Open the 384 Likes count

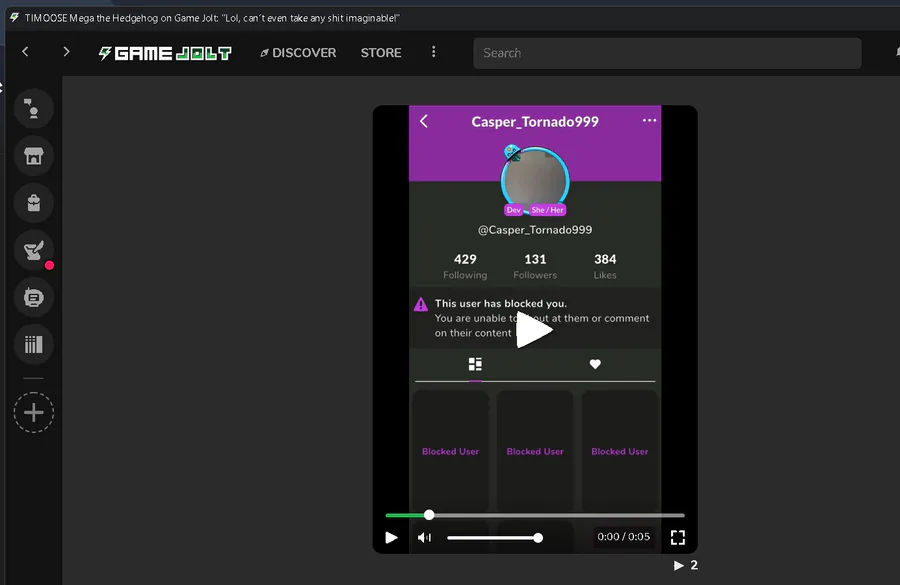pyautogui.click(x=605, y=266)
